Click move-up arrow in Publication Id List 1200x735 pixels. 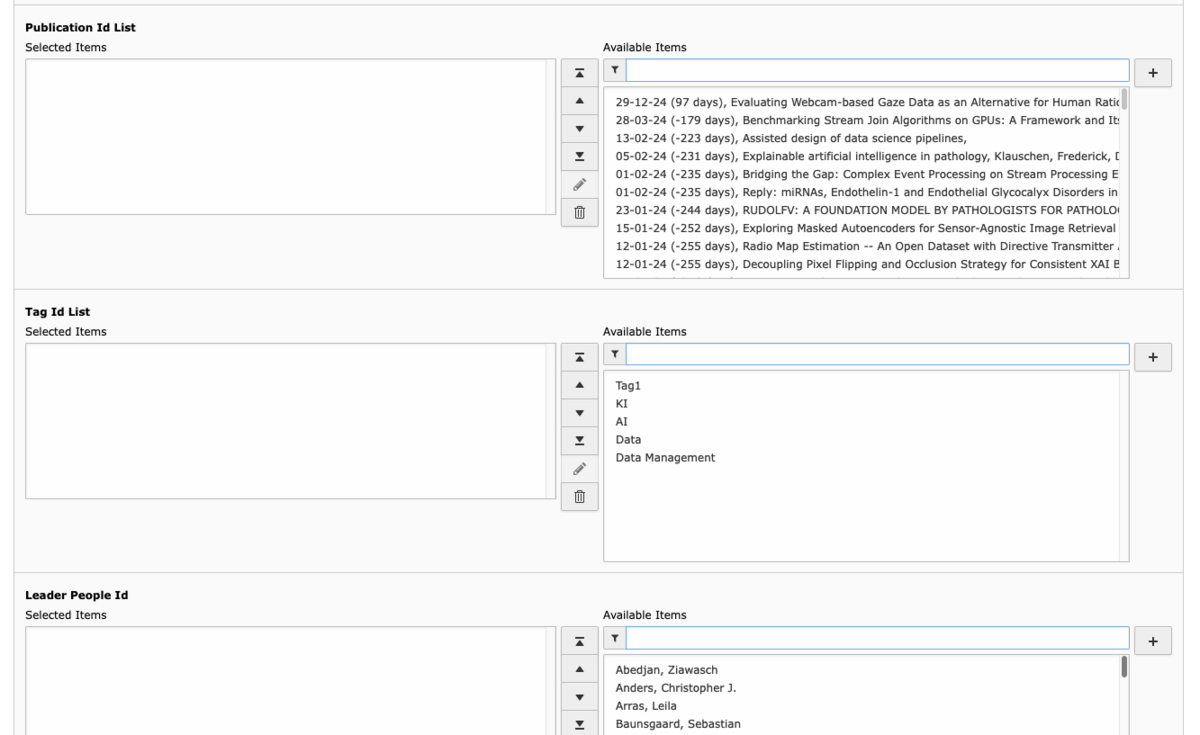[x=580, y=102]
